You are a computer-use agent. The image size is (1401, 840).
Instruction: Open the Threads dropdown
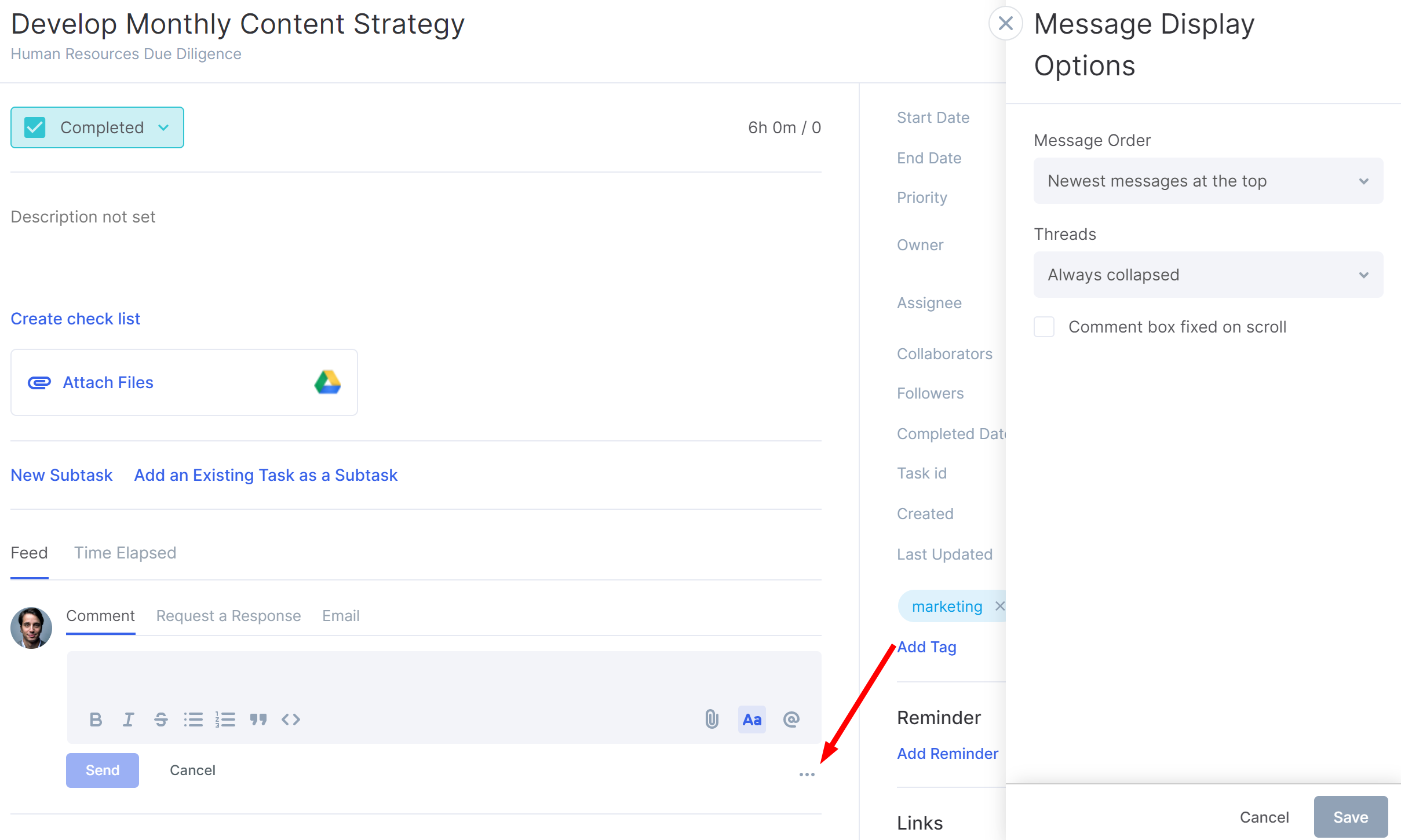point(1209,275)
